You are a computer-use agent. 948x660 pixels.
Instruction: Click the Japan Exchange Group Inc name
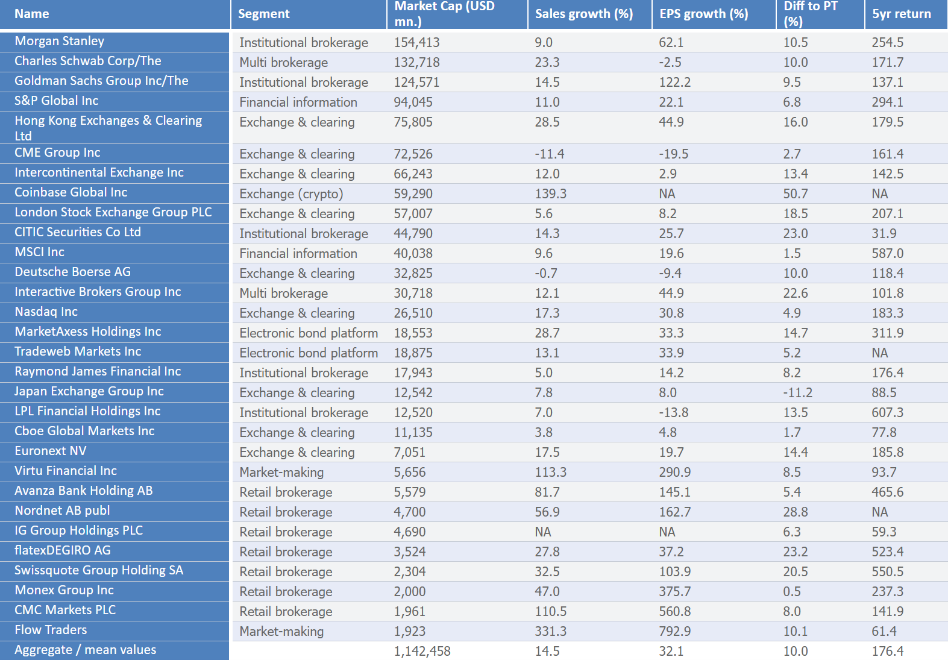(89, 392)
